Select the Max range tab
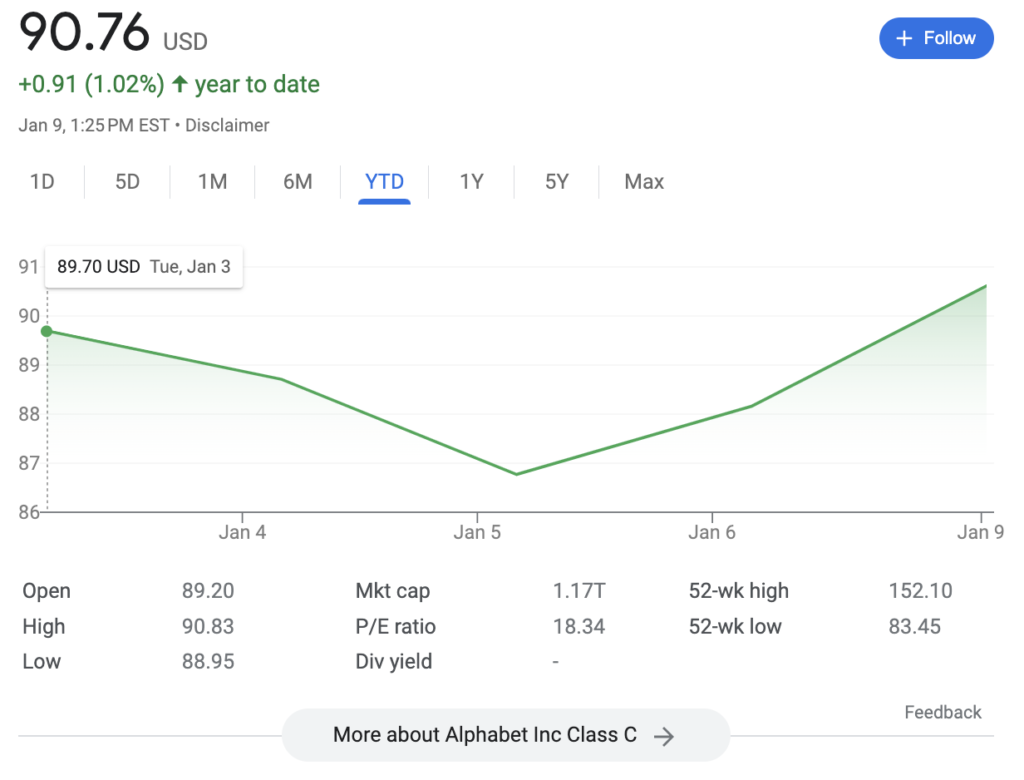Screen dimensions: 1024x780 [x=644, y=182]
